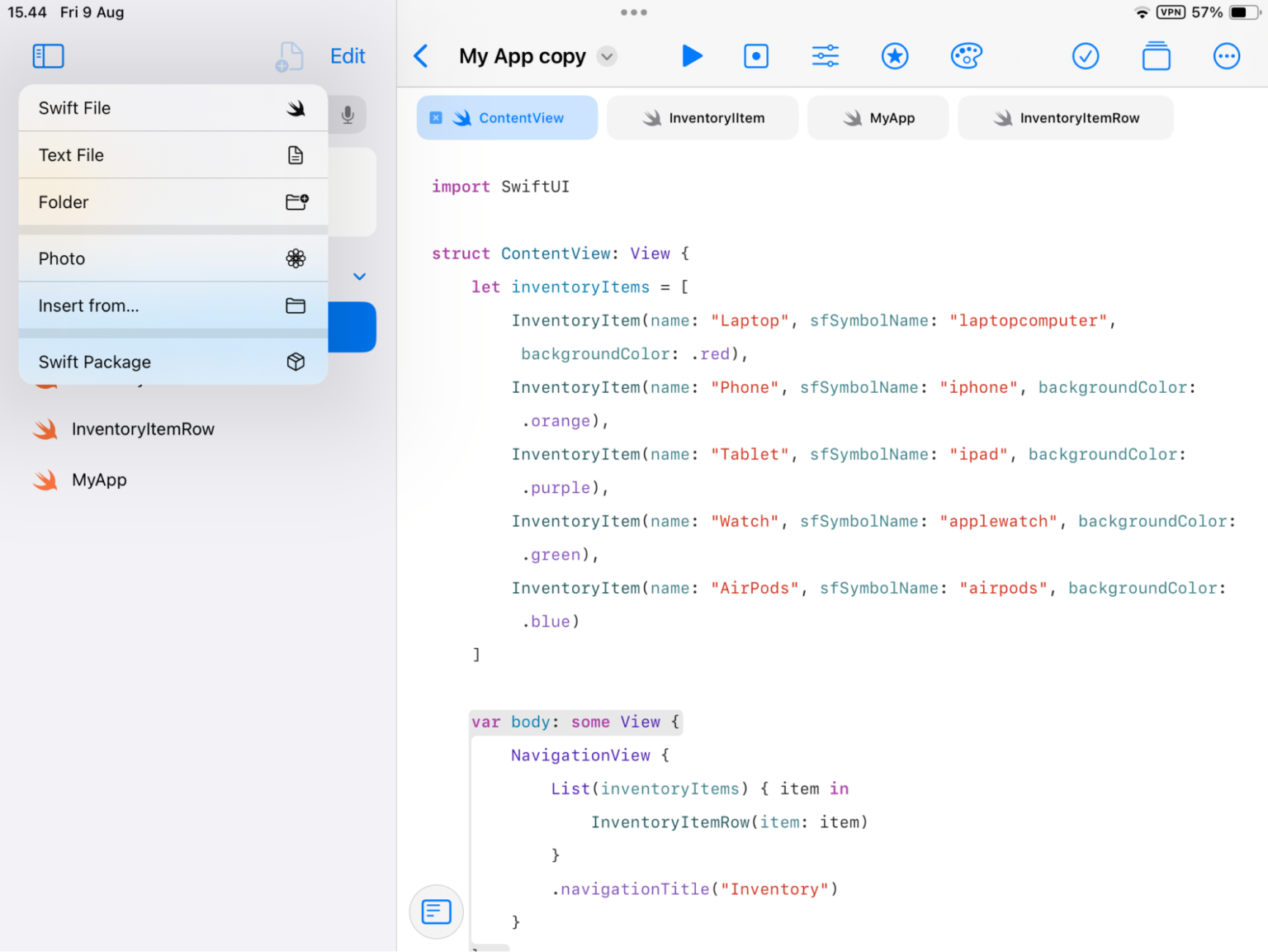Add a new Swift Package

172,362
